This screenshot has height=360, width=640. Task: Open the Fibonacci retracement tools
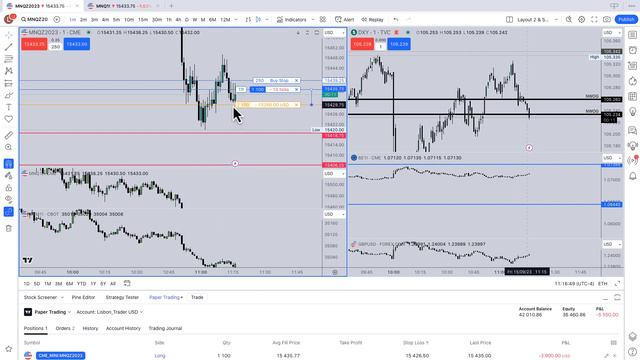(9, 59)
